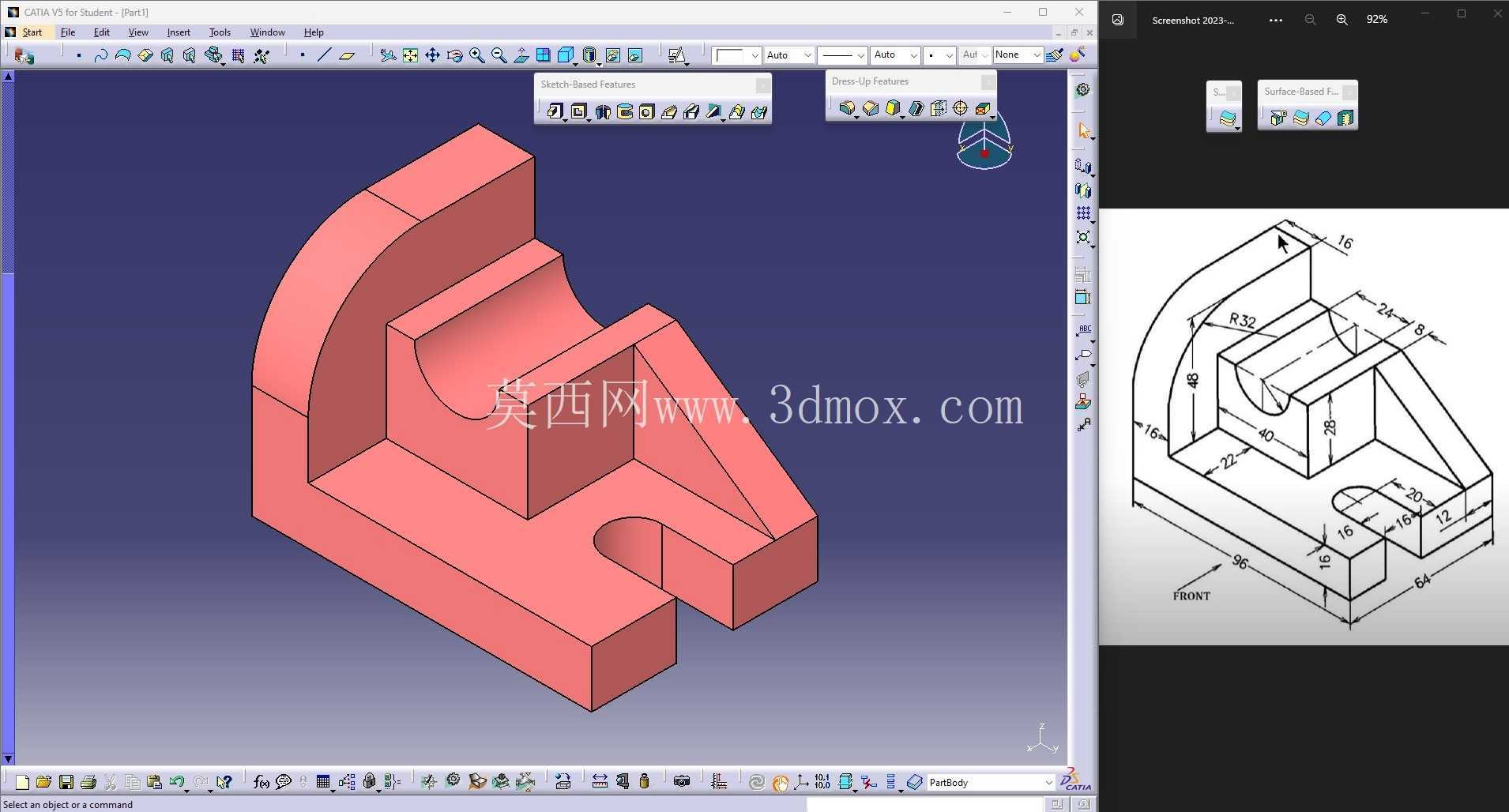Click the Zoom In magnifier icon

(x=476, y=55)
